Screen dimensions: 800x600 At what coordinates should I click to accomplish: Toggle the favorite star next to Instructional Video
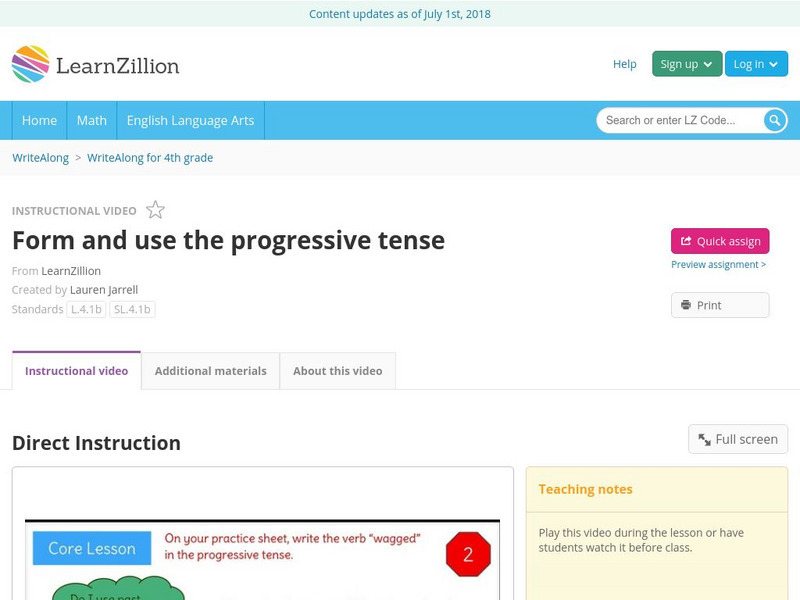(x=155, y=210)
